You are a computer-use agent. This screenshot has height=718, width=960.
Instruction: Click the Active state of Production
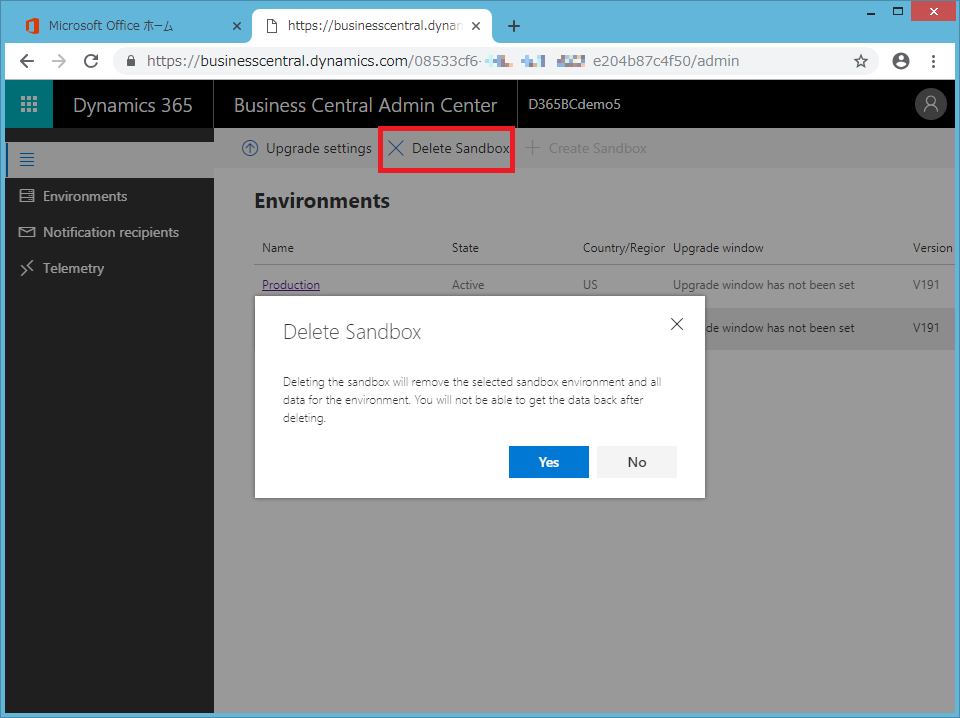pyautogui.click(x=468, y=285)
